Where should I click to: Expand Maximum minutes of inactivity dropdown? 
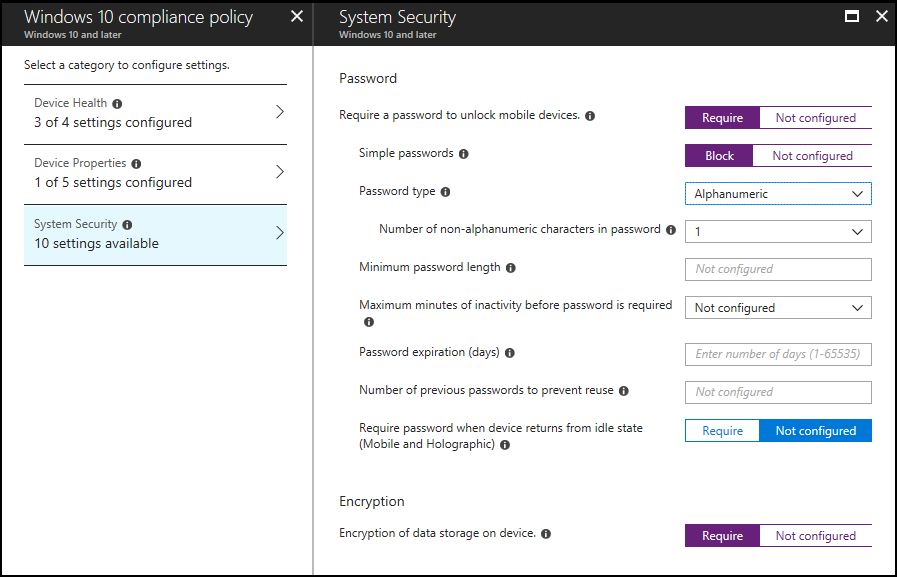pyautogui.click(x=777, y=308)
